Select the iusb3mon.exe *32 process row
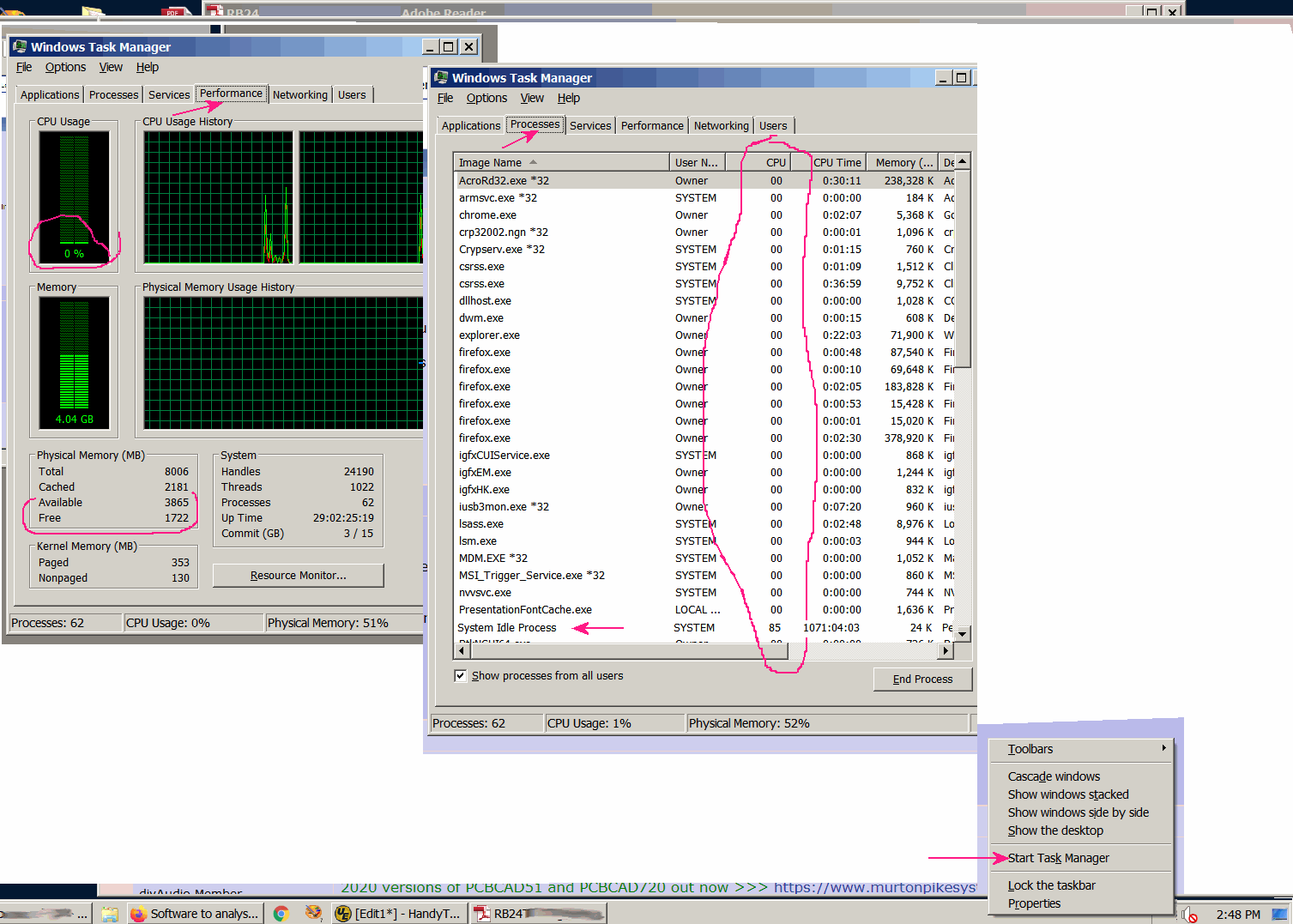Screen dimensions: 1293x924 pyautogui.click(x=704, y=506)
